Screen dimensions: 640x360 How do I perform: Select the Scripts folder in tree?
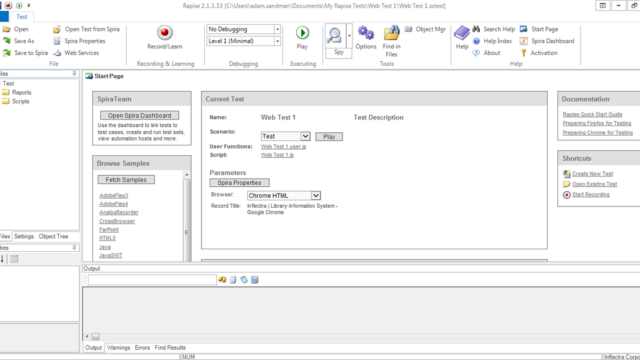click(x=20, y=101)
